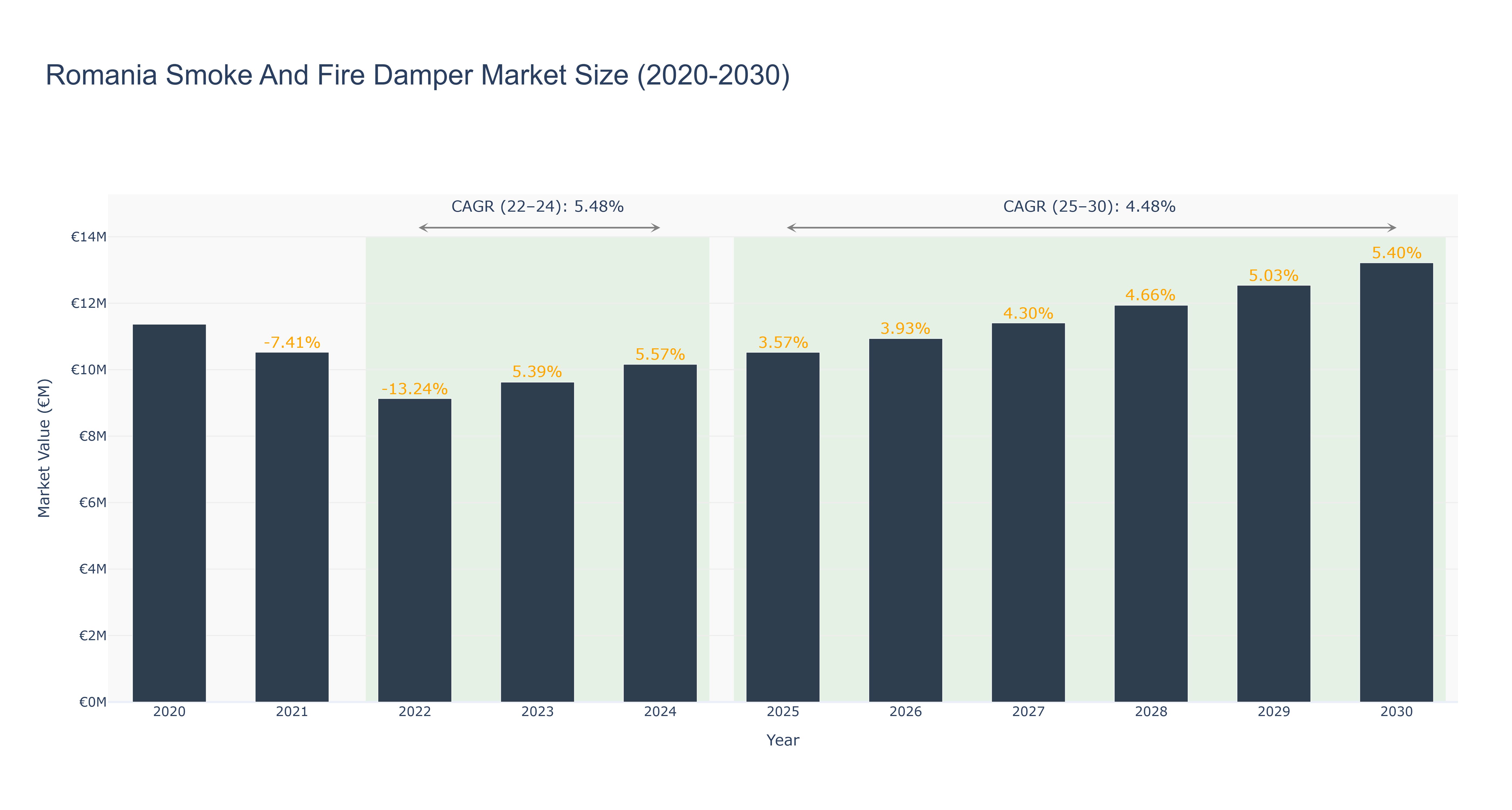Viewport: 1512px width, 810px height.
Task: Click the '2027' x-axis label
Action: click(1028, 712)
